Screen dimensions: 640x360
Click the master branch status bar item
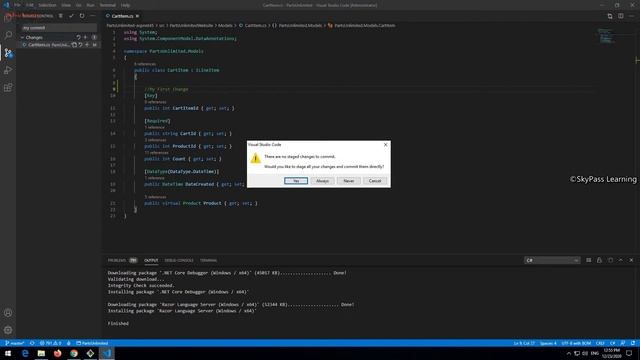tap(15, 343)
